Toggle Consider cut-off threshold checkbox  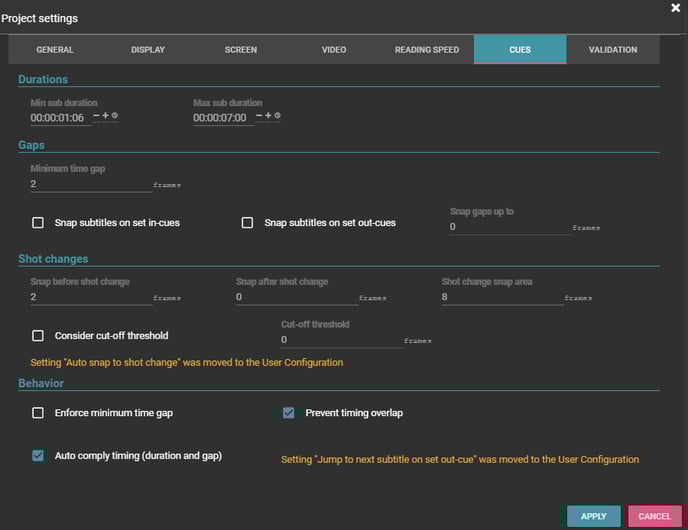coord(38,336)
